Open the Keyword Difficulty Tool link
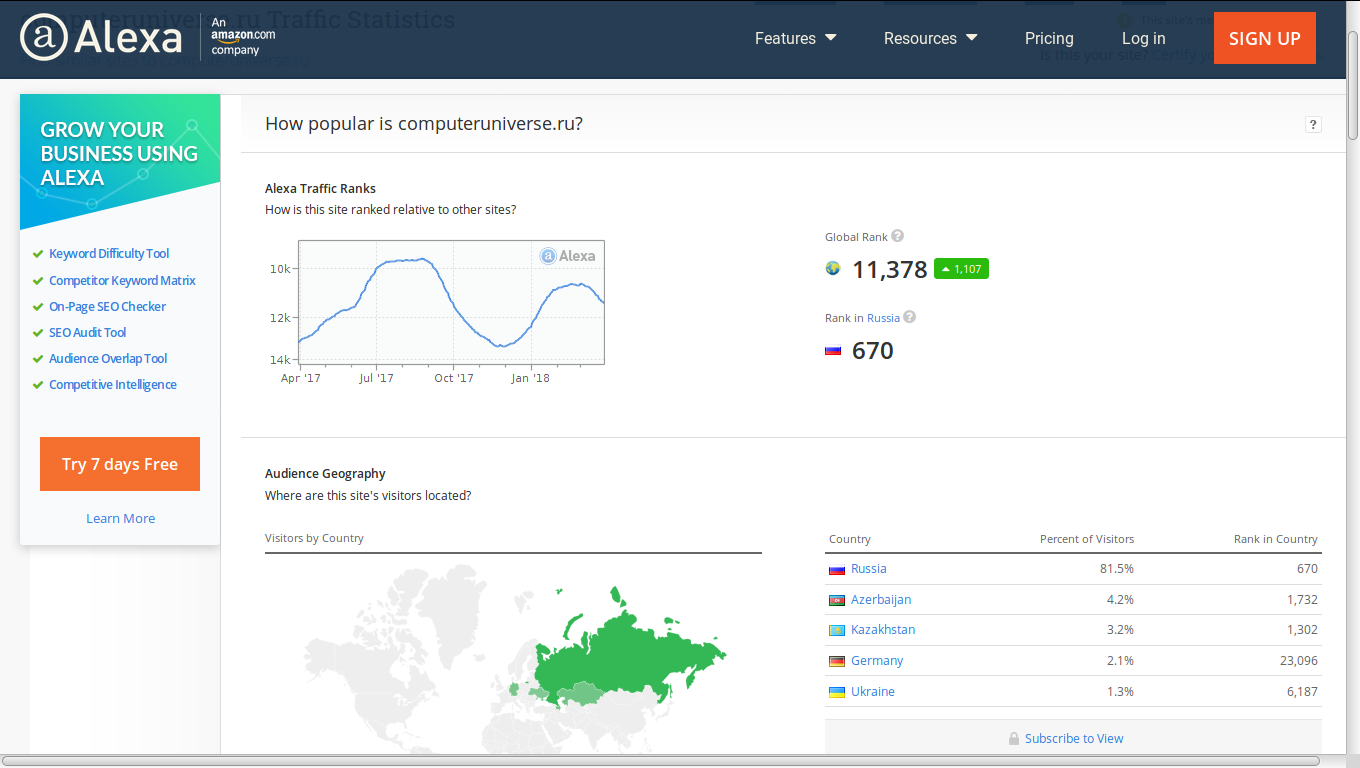The image size is (1360, 768). [x=109, y=254]
